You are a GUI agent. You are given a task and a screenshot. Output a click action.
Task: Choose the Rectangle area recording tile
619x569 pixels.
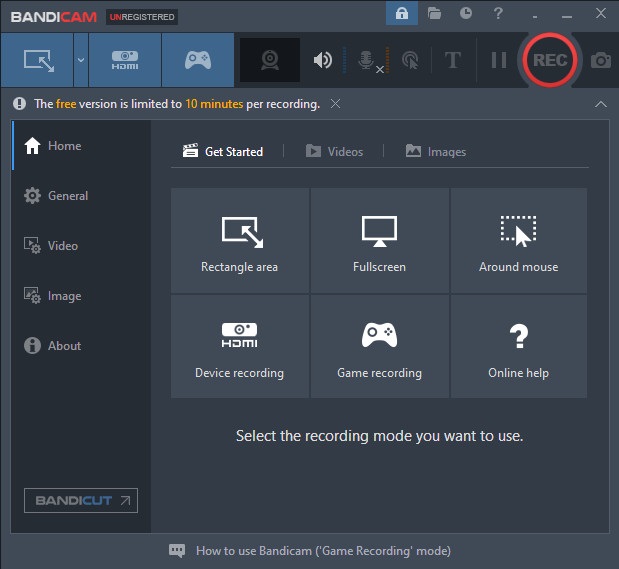click(240, 241)
